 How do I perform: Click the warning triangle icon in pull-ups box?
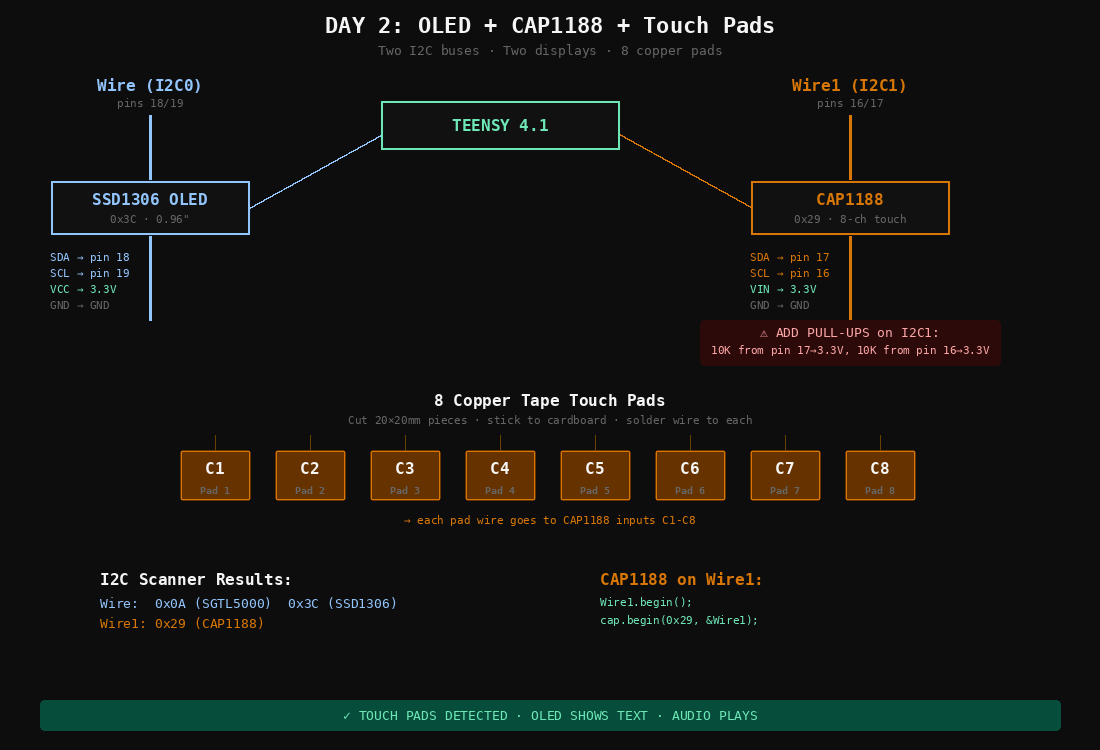click(x=764, y=334)
